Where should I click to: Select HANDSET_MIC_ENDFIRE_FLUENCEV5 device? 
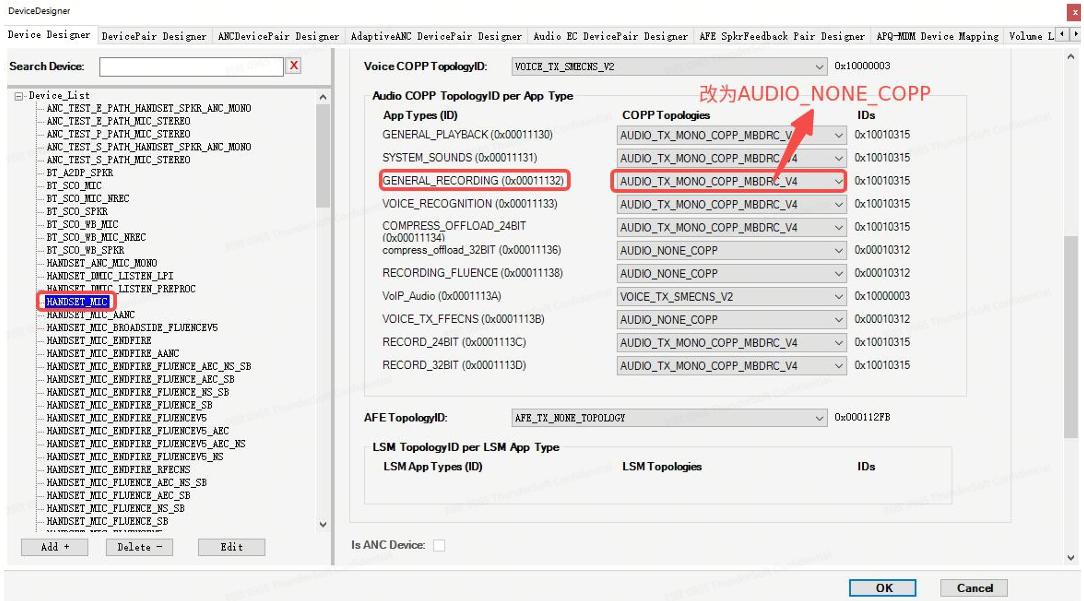[127, 418]
